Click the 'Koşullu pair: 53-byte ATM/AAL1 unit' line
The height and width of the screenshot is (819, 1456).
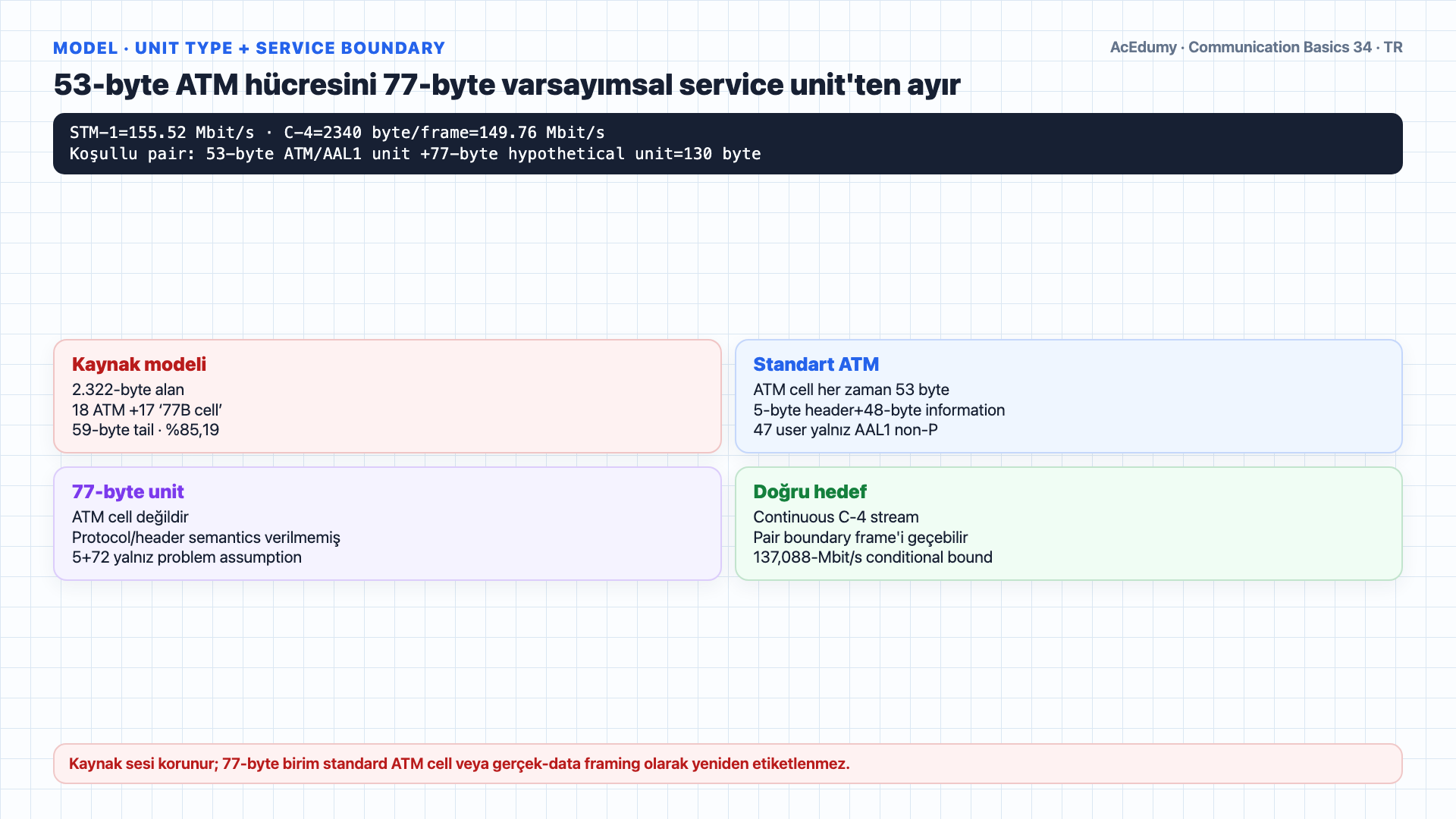click(x=415, y=154)
